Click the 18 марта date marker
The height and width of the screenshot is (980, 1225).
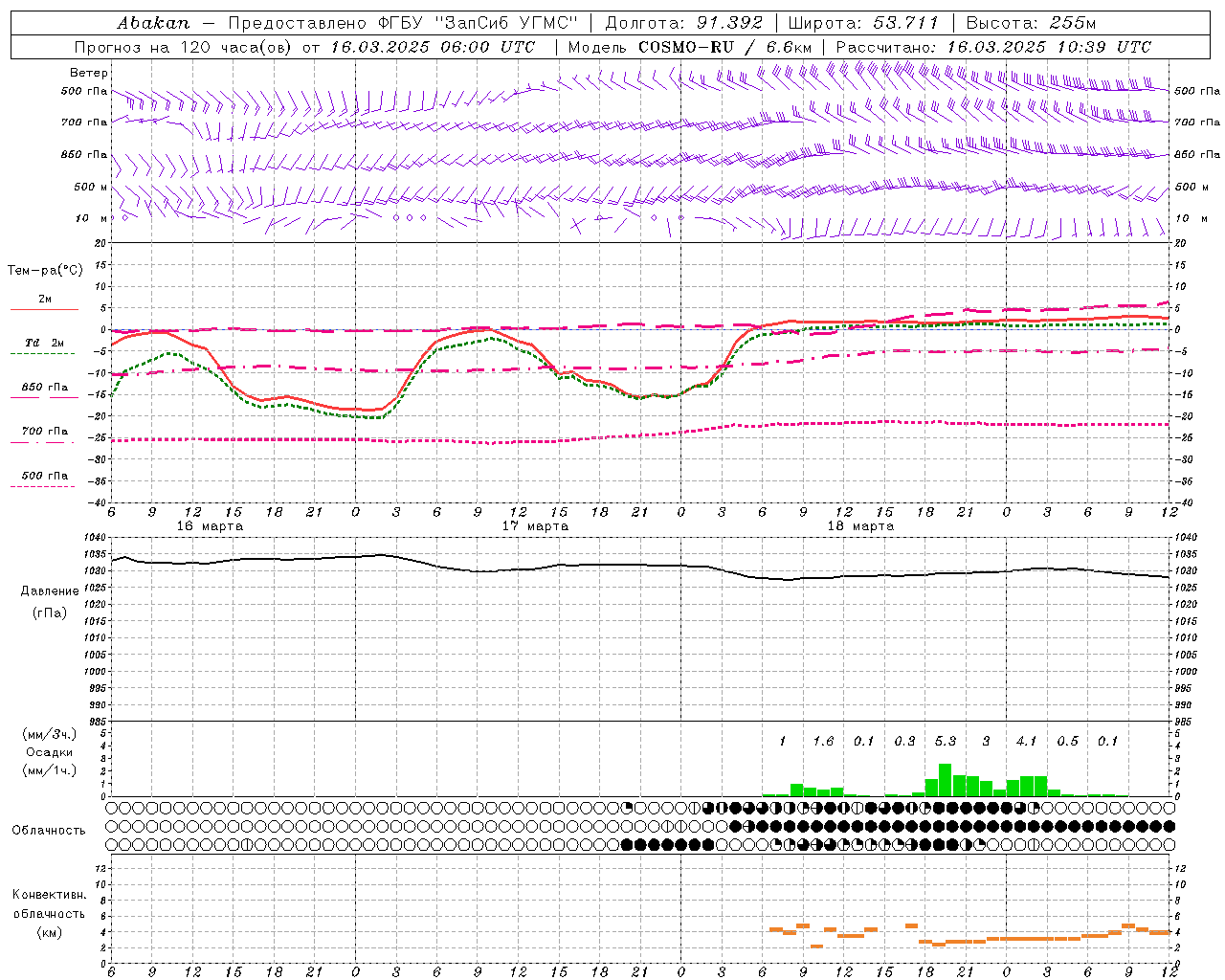tap(860, 526)
